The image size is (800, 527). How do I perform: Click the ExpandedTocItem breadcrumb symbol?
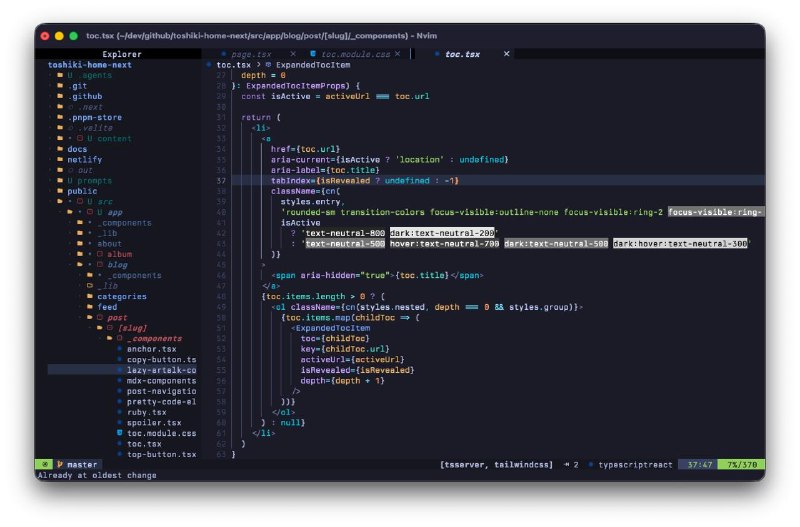point(313,65)
